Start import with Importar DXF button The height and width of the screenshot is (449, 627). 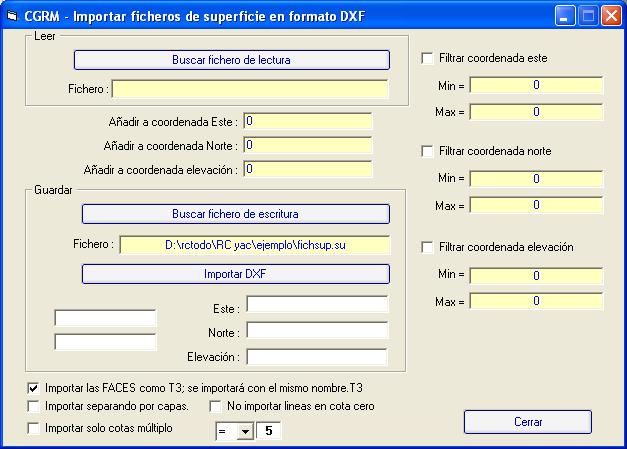tap(236, 274)
